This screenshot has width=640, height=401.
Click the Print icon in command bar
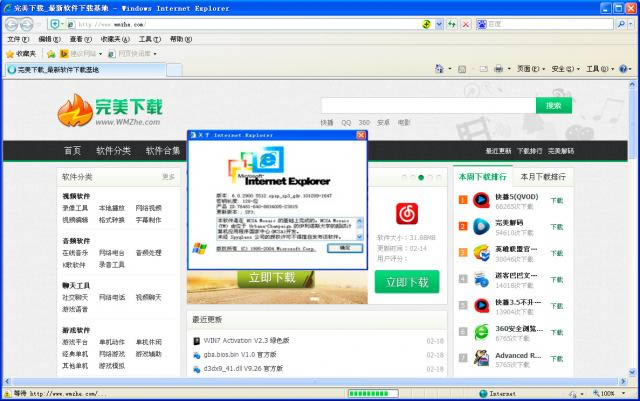click(498, 69)
